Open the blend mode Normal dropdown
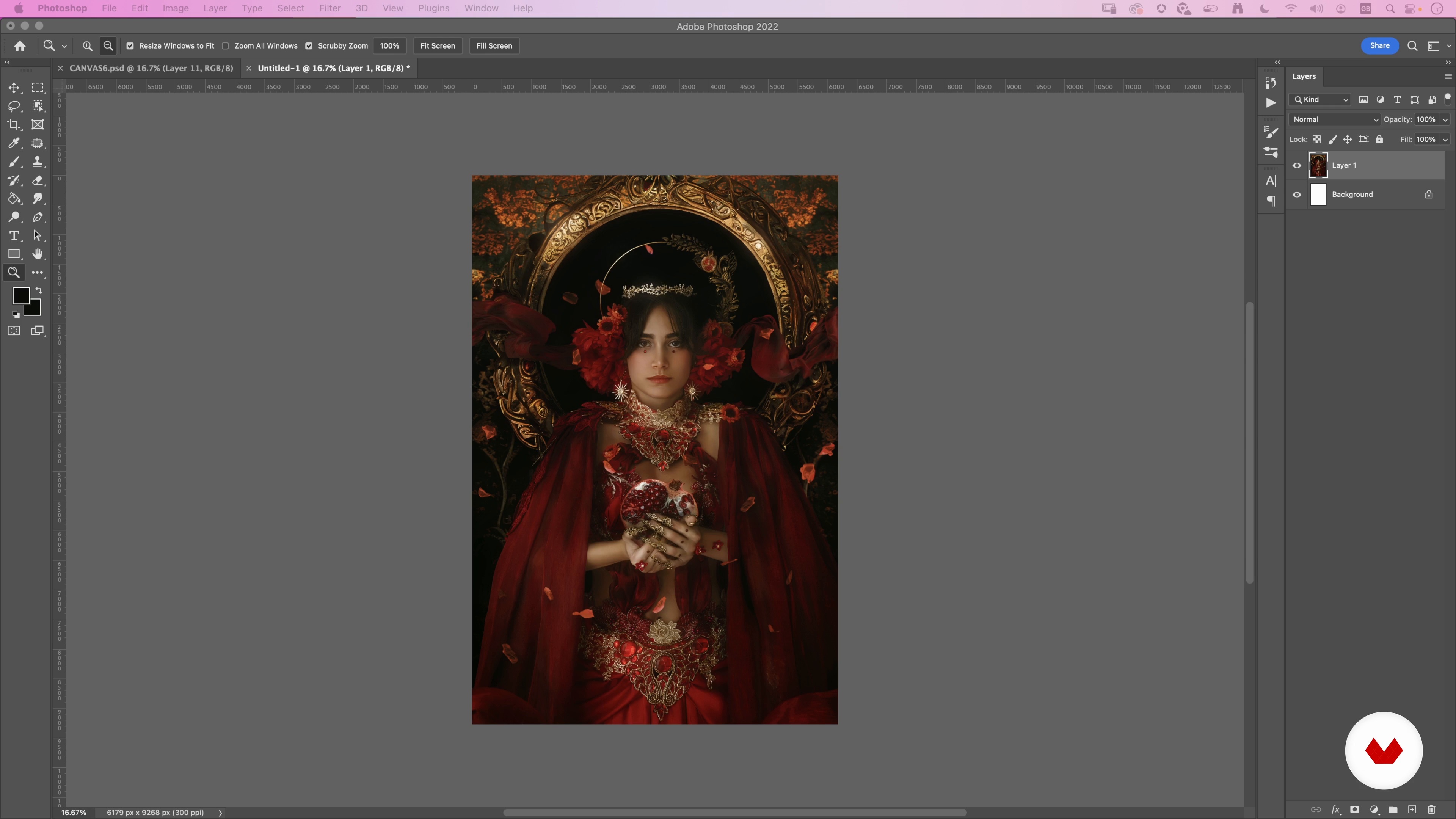The image size is (1456, 819). click(x=1335, y=119)
